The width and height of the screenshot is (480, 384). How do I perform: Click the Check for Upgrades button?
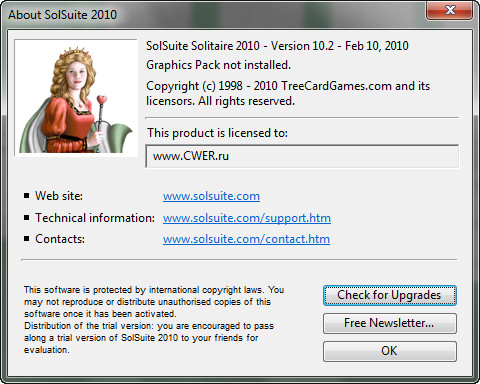pos(390,295)
